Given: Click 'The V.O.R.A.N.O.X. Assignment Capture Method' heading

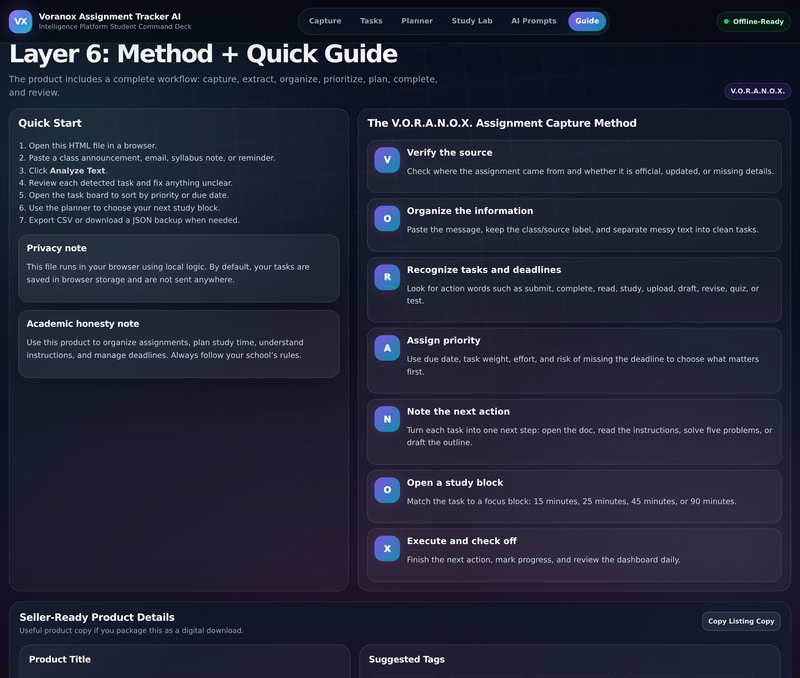Looking at the screenshot, I should pyautogui.click(x=502, y=123).
